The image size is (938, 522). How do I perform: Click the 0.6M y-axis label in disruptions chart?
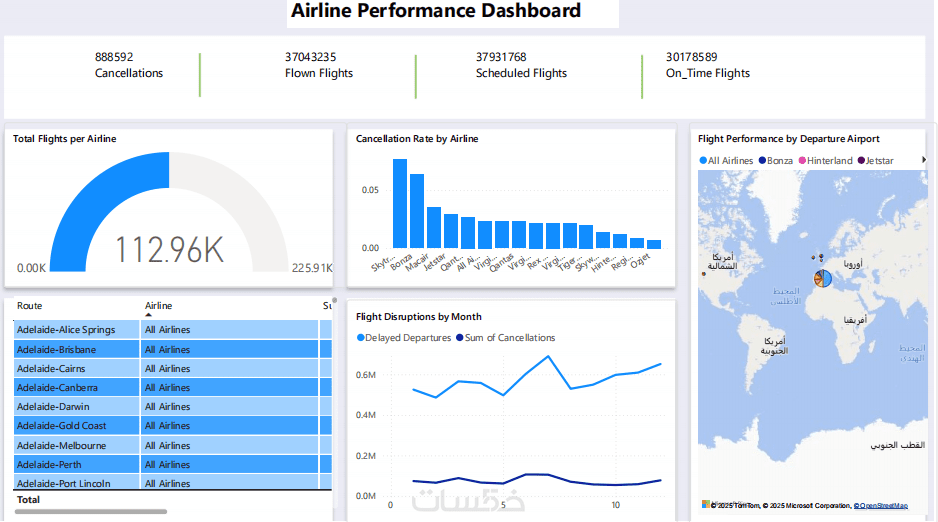coord(366,375)
